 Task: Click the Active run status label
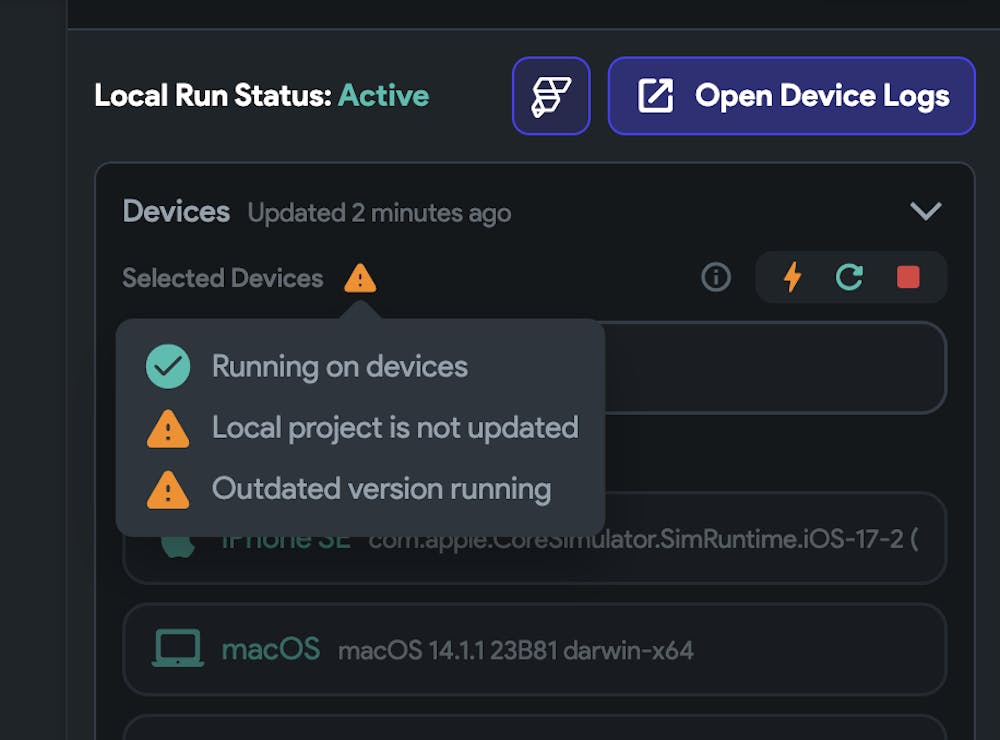tap(383, 96)
